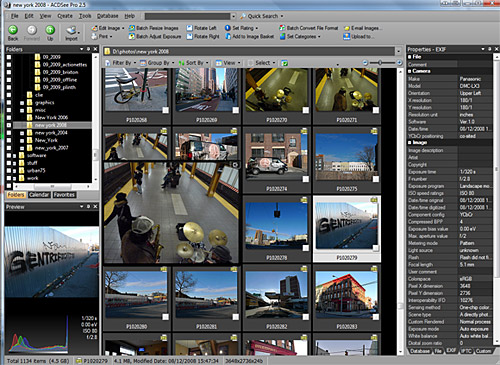Open the Tools menu
Viewport: 500px width, 365px height.
[85, 16]
